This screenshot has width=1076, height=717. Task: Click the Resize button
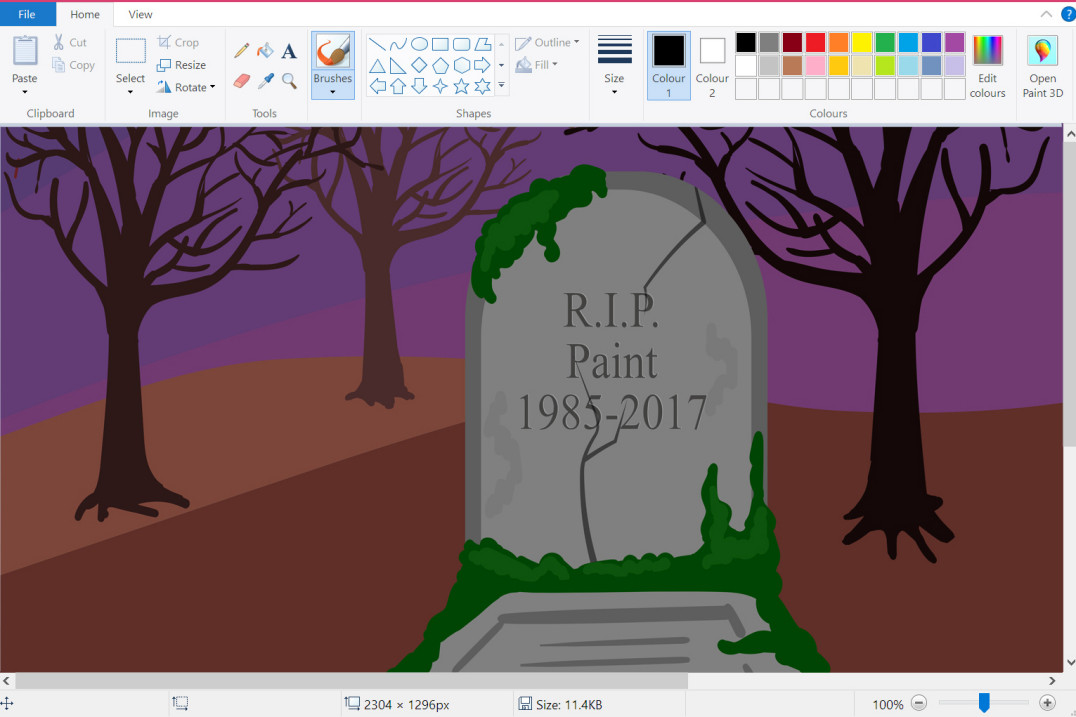click(181, 65)
